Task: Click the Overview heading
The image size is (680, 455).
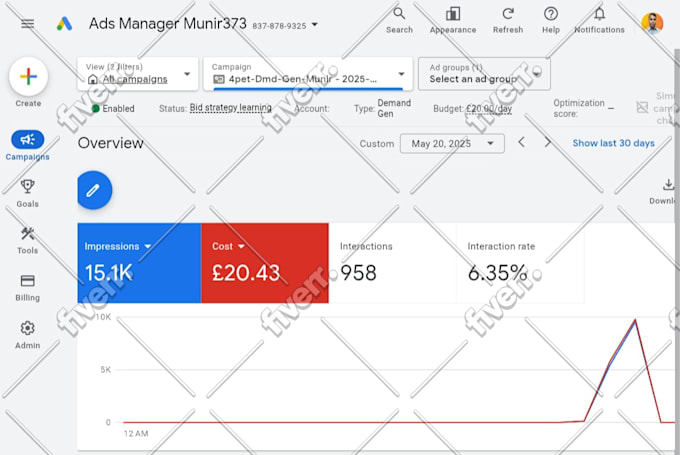Action: [111, 143]
